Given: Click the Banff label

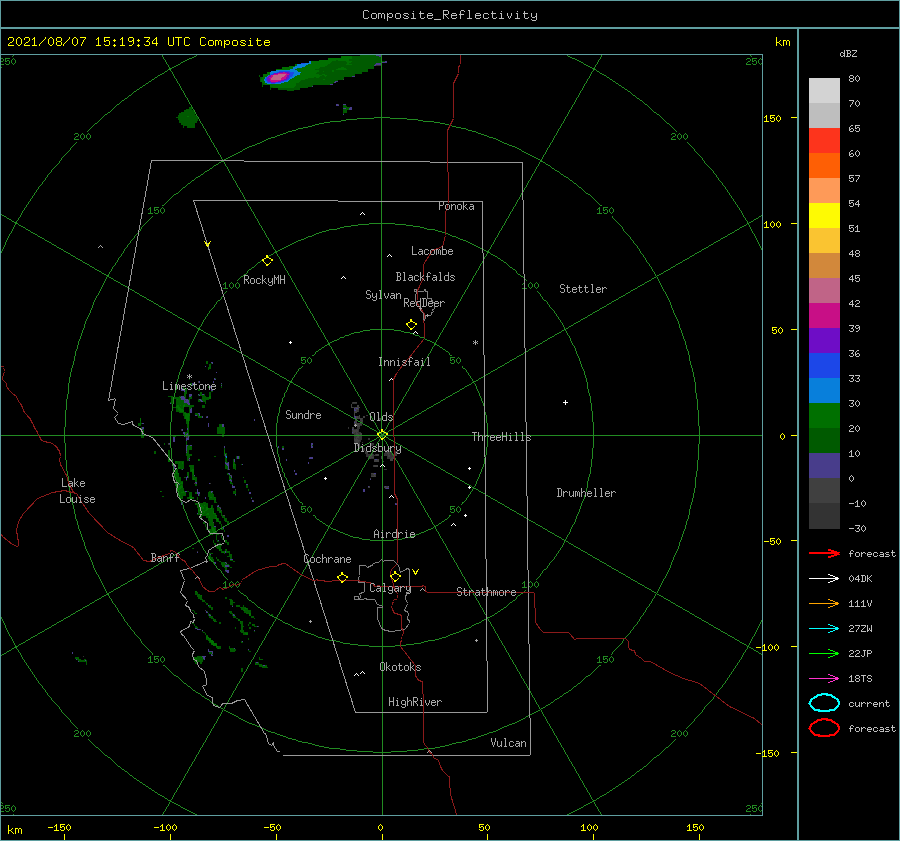Looking at the screenshot, I should click(165, 557).
